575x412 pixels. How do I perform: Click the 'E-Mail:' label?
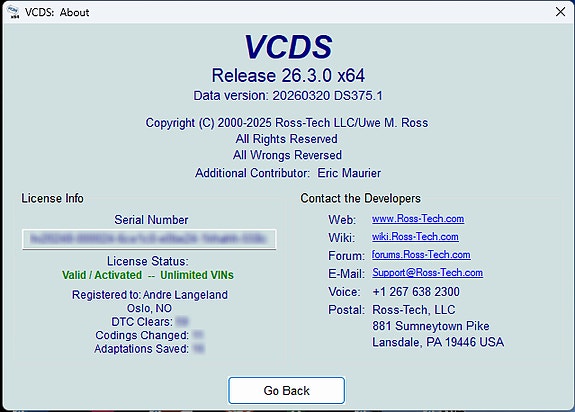point(346,274)
